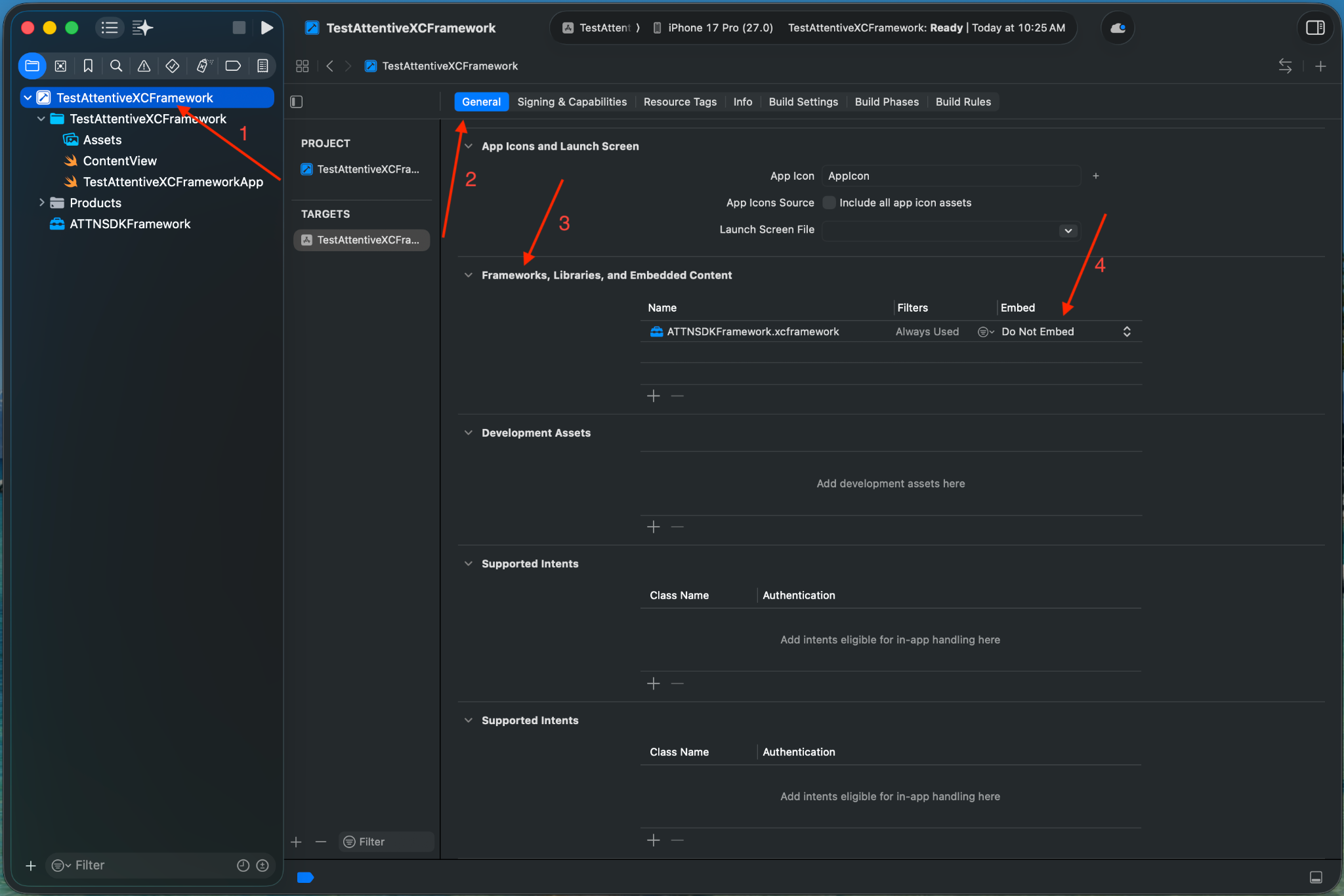Open the Find navigator magnifier
Screen dimensions: 1344x896
116,66
